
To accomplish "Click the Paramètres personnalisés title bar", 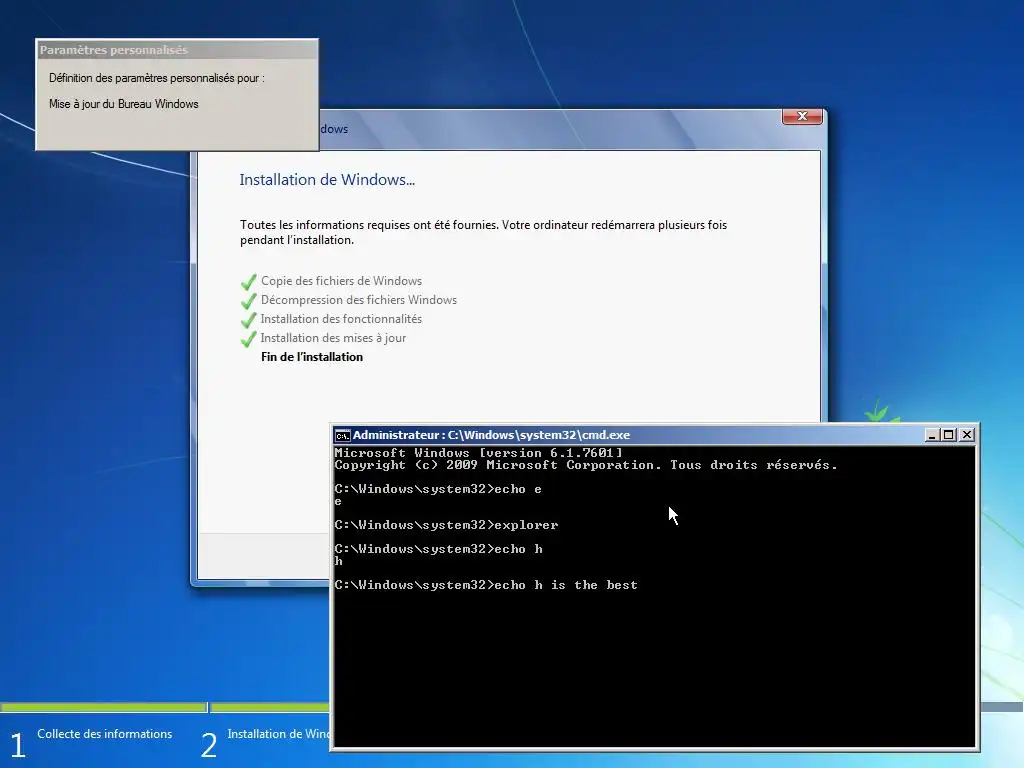I will (x=177, y=50).
